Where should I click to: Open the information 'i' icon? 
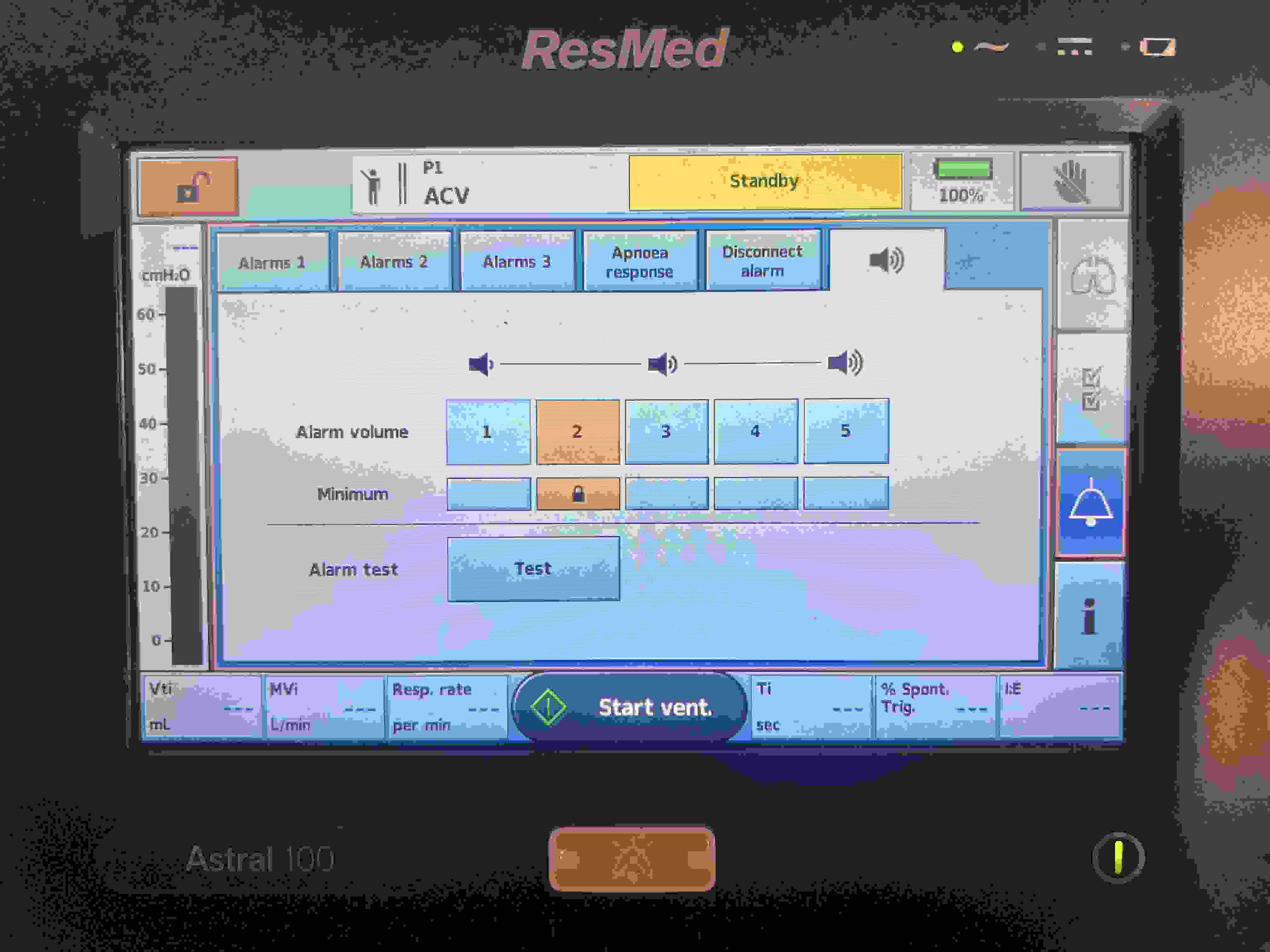(x=1089, y=616)
